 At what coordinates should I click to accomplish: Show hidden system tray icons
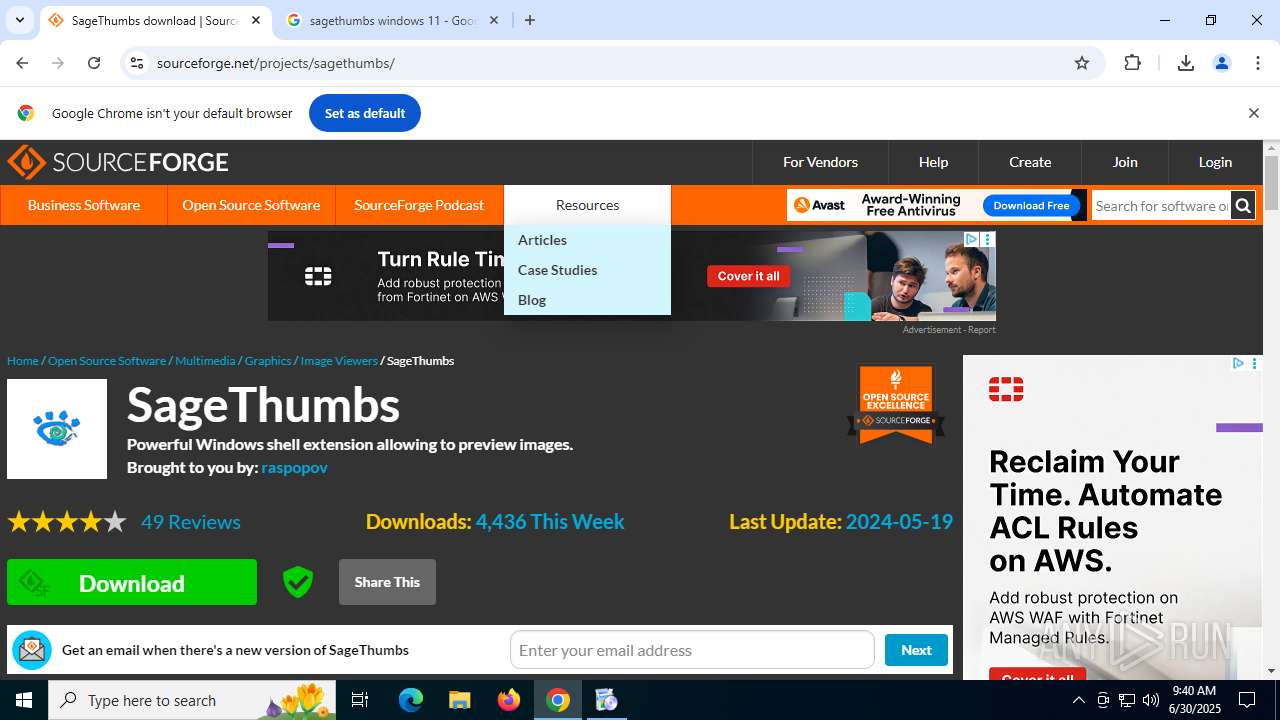point(1078,700)
